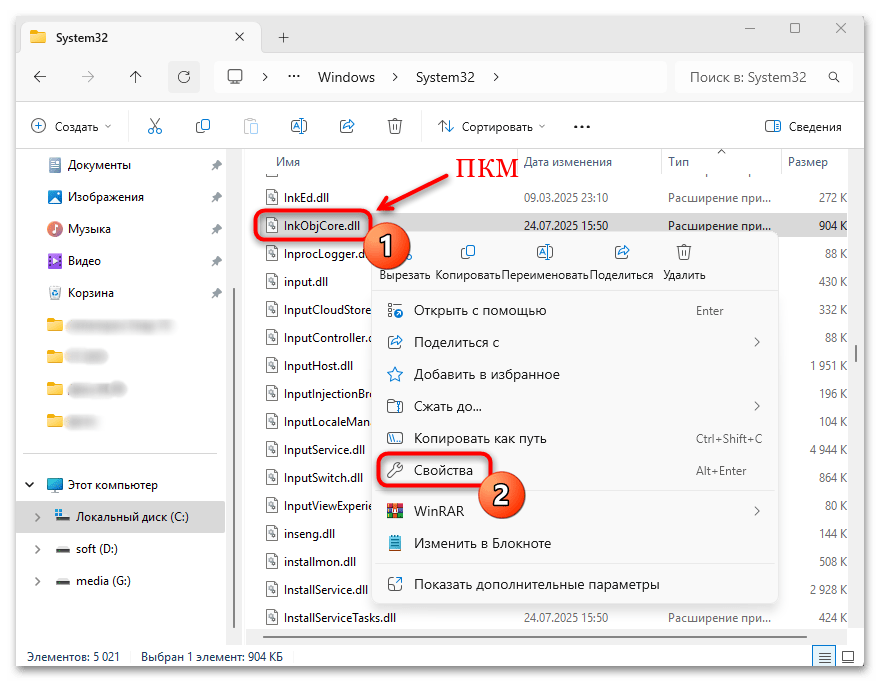Click the search box Поиск в: System32
This screenshot has width=880, height=682.
pyautogui.click(x=765, y=77)
